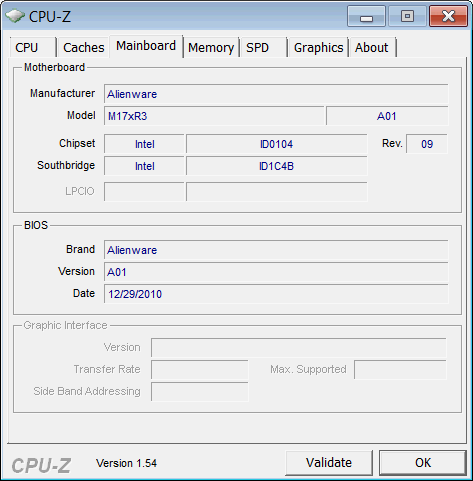
Task: Click the Version 1.54 text
Action: (x=126, y=463)
